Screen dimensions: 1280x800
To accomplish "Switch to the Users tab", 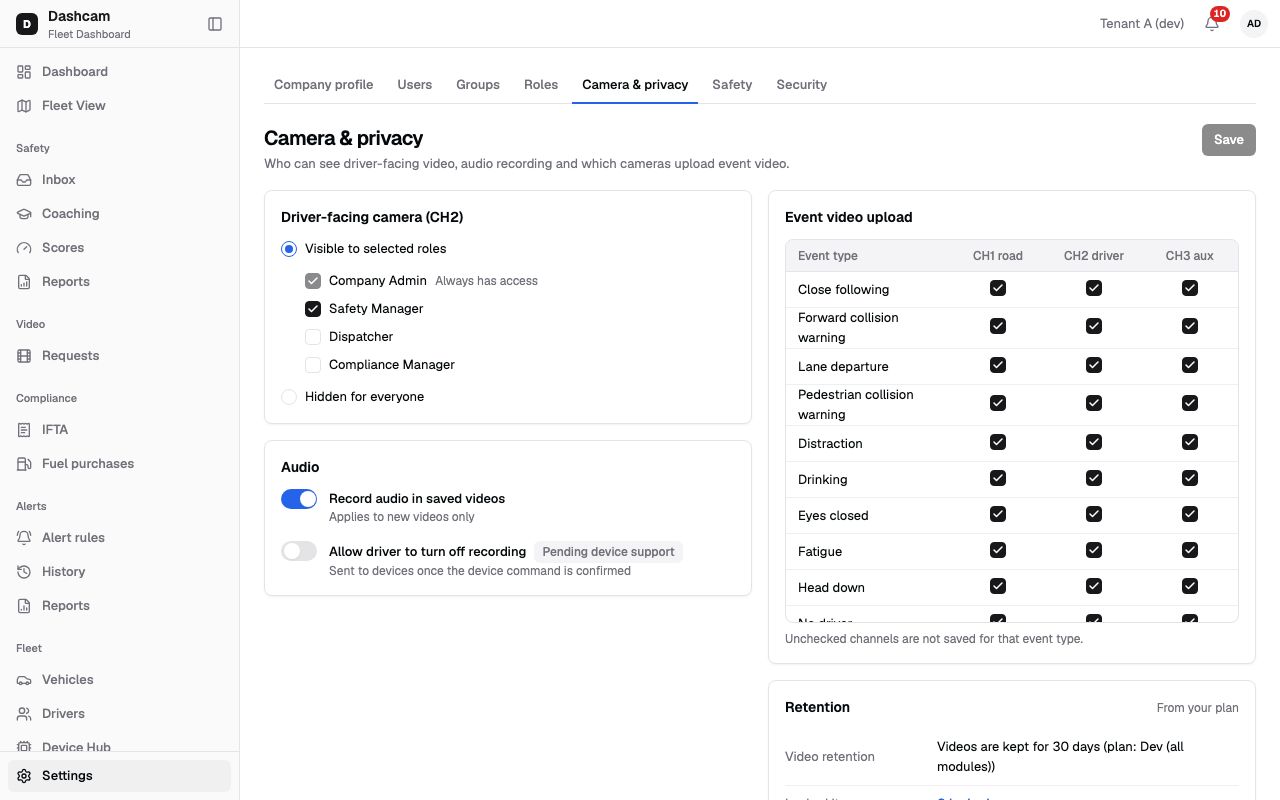I will coord(415,85).
